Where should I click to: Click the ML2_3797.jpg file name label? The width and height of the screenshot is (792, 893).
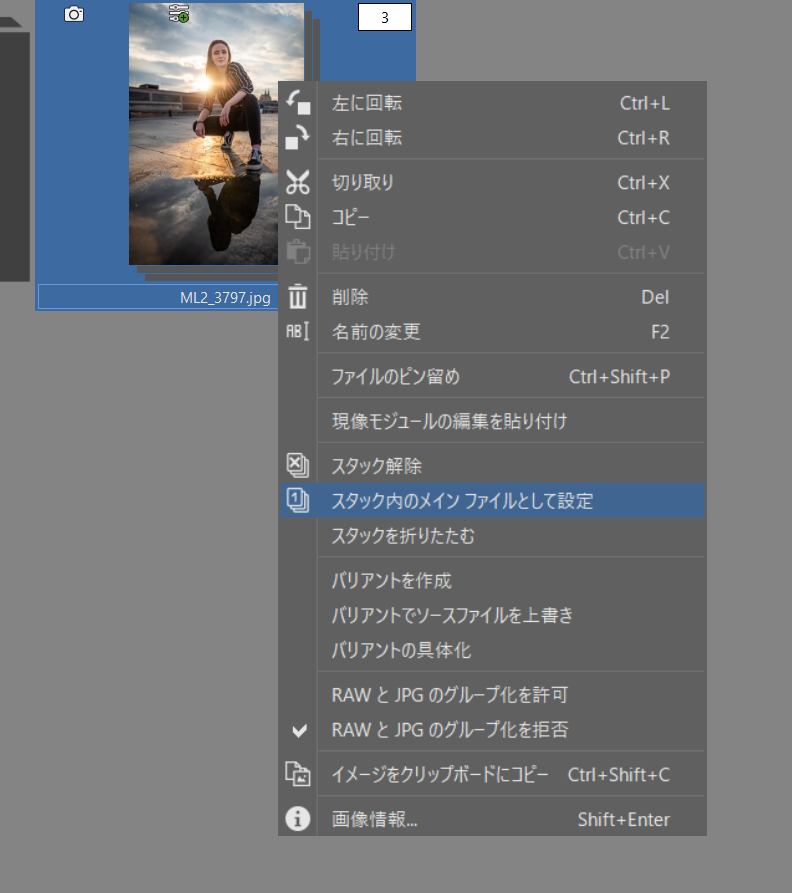225,297
